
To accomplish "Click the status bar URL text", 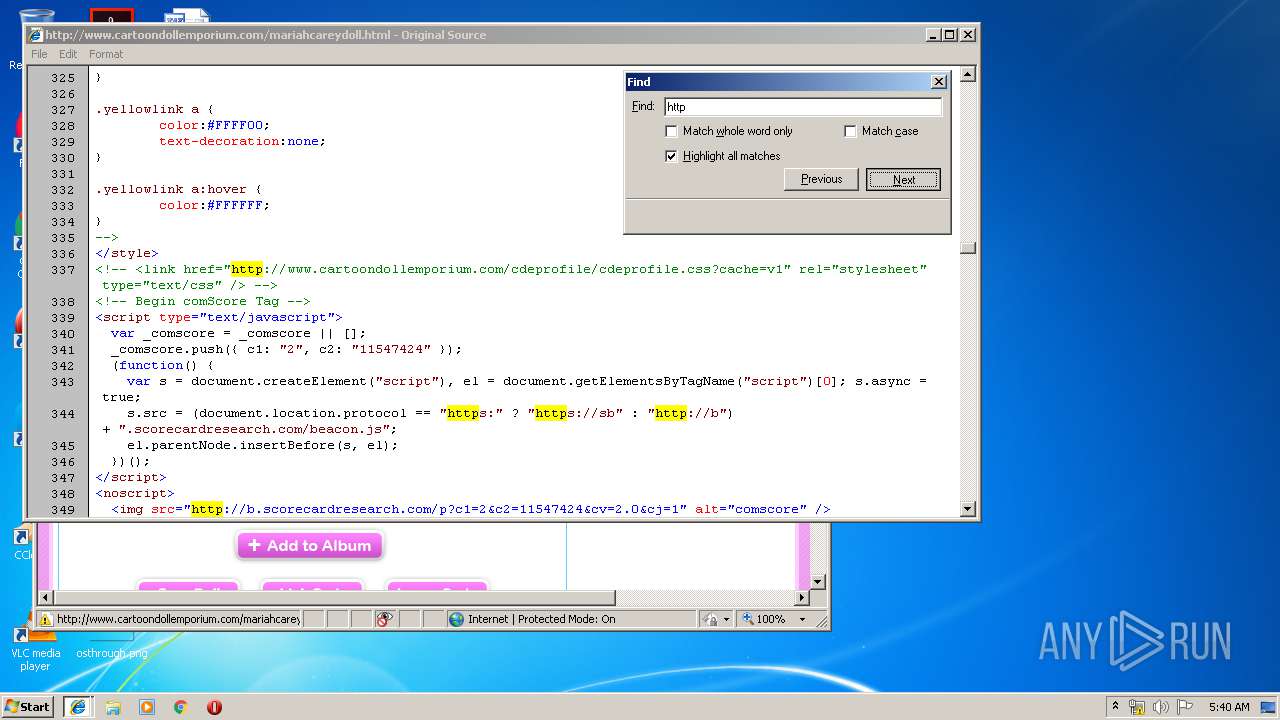I will [x=178, y=619].
